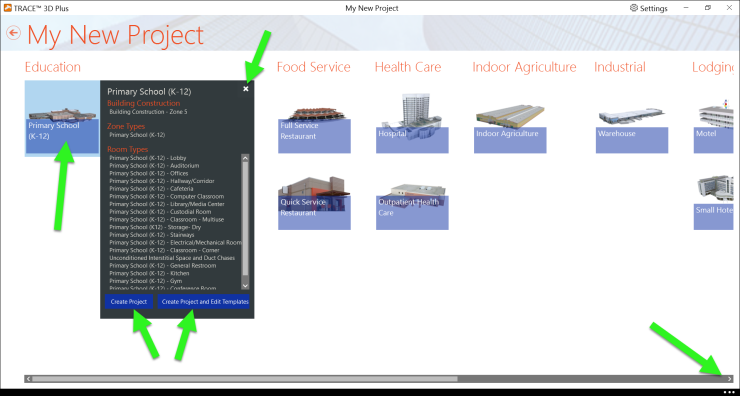Select the Small Hotel building tile
The height and width of the screenshot is (396, 740).
(713, 202)
